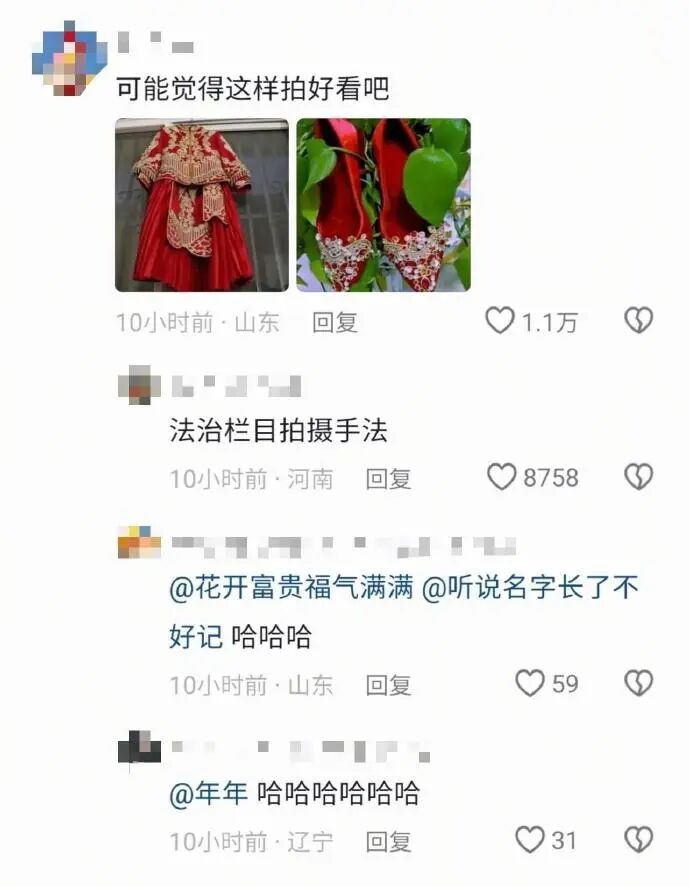Dislike the Liaoning comment with 31 likes
This screenshot has height=886, width=690.
[639, 840]
